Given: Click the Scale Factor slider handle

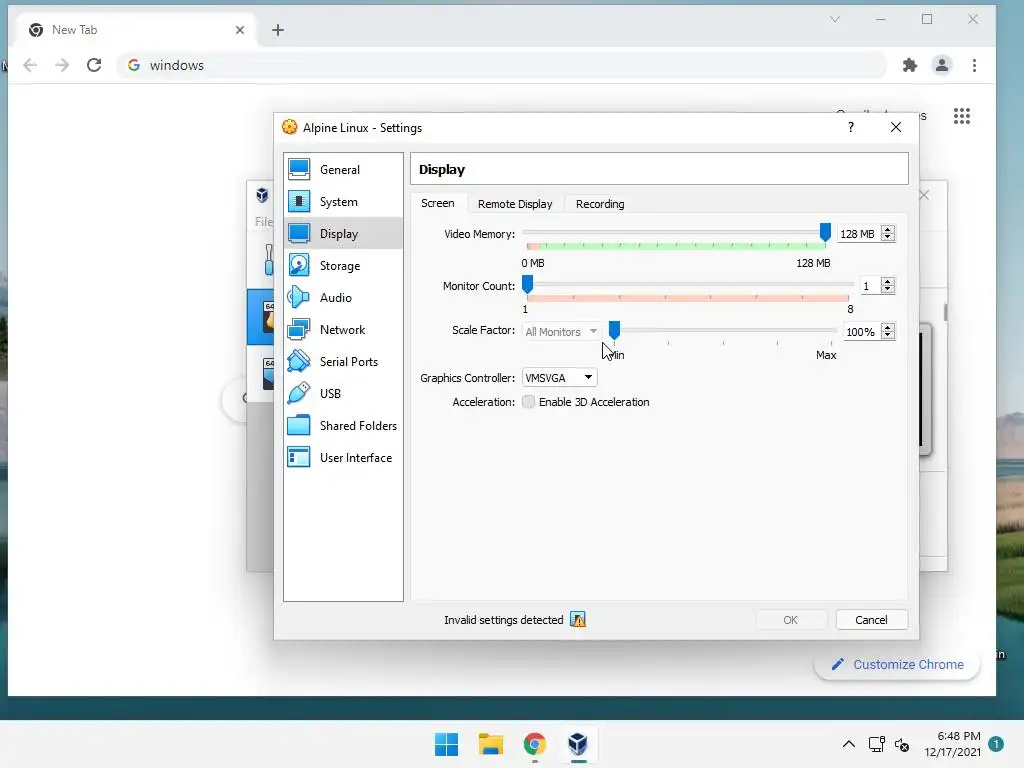Looking at the screenshot, I should point(614,330).
